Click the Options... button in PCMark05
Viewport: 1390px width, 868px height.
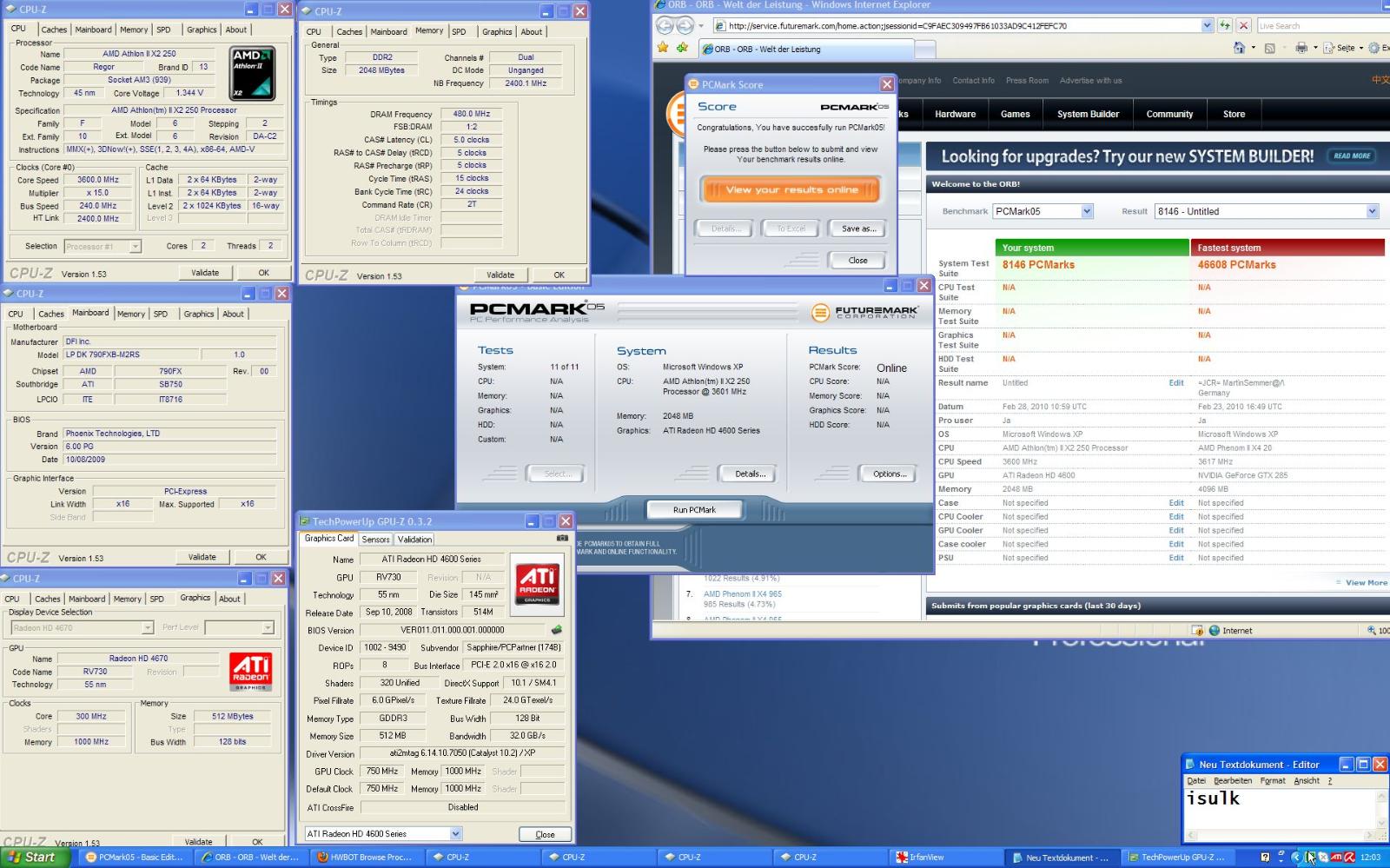tap(890, 474)
